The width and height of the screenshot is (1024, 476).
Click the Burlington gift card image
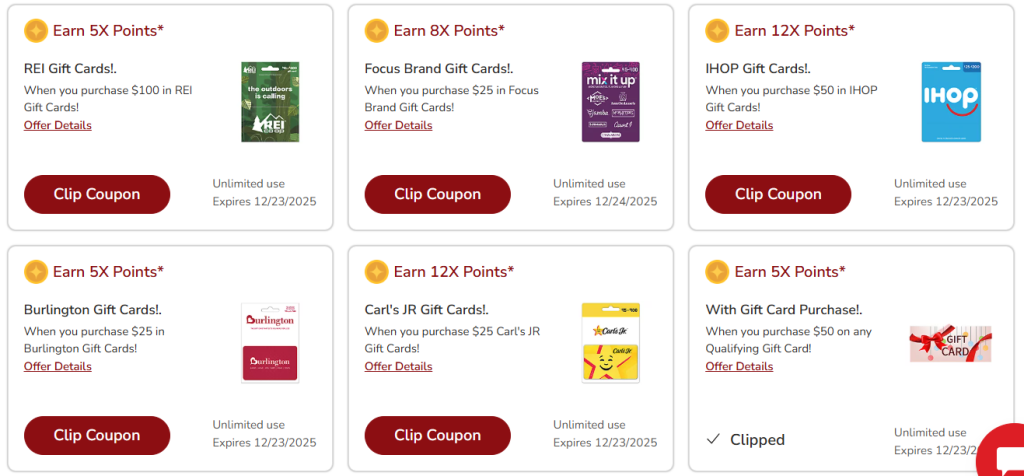(270, 342)
